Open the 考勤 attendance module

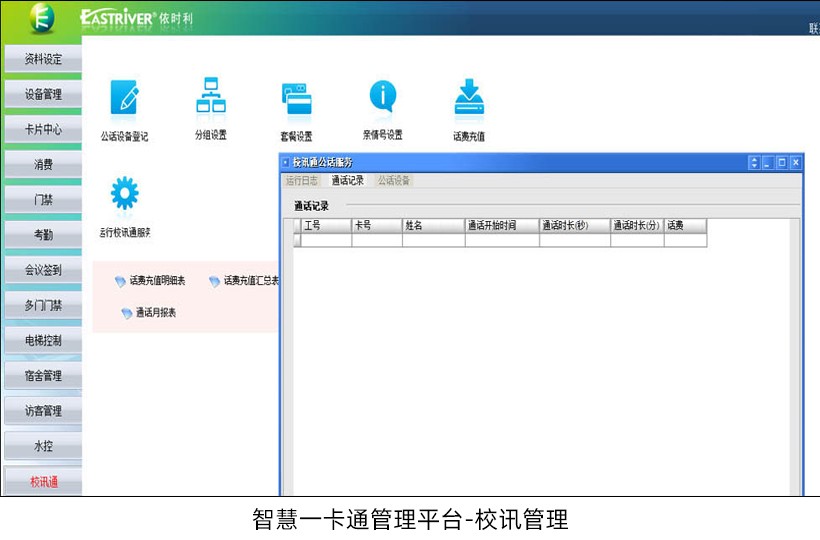[42, 235]
